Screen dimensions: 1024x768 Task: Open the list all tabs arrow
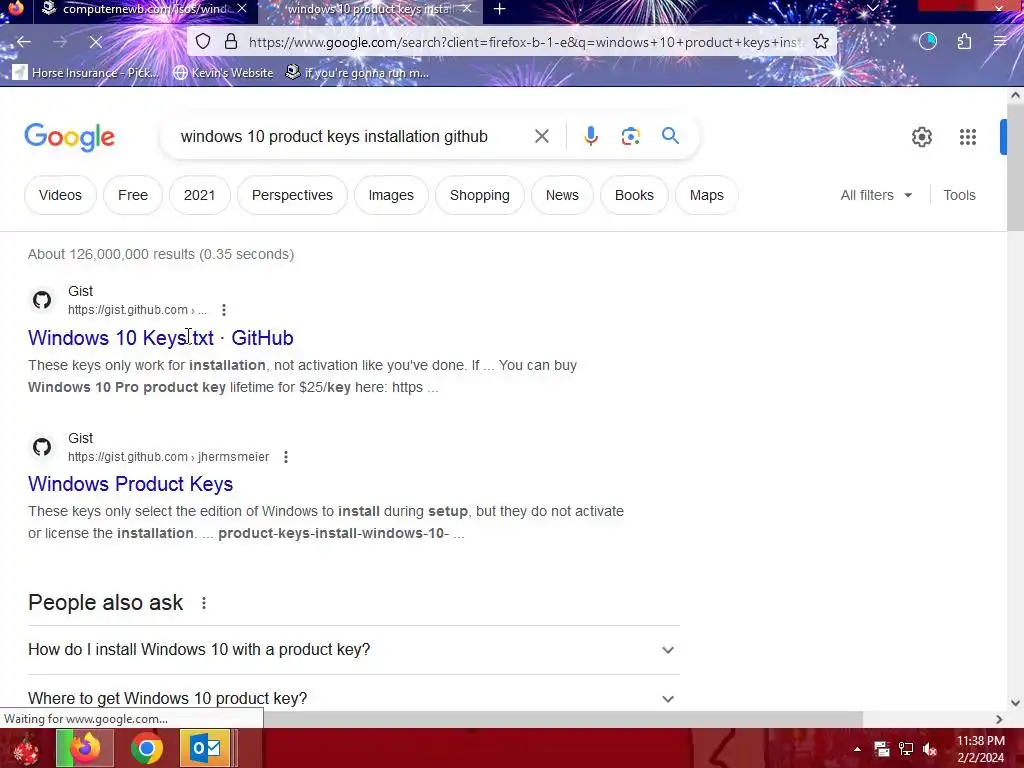point(872,8)
